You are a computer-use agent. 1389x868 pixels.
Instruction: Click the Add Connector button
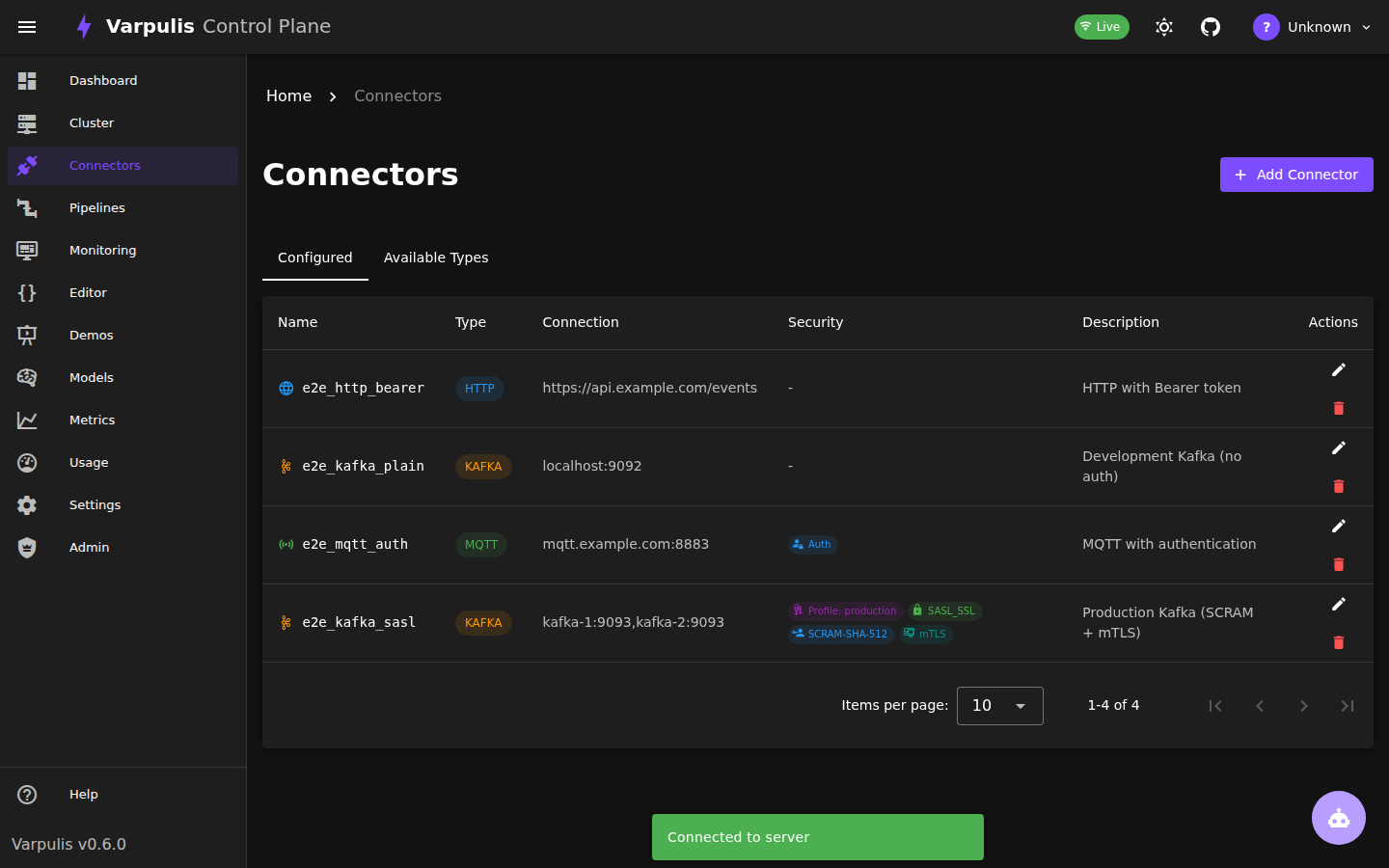[x=1296, y=175]
